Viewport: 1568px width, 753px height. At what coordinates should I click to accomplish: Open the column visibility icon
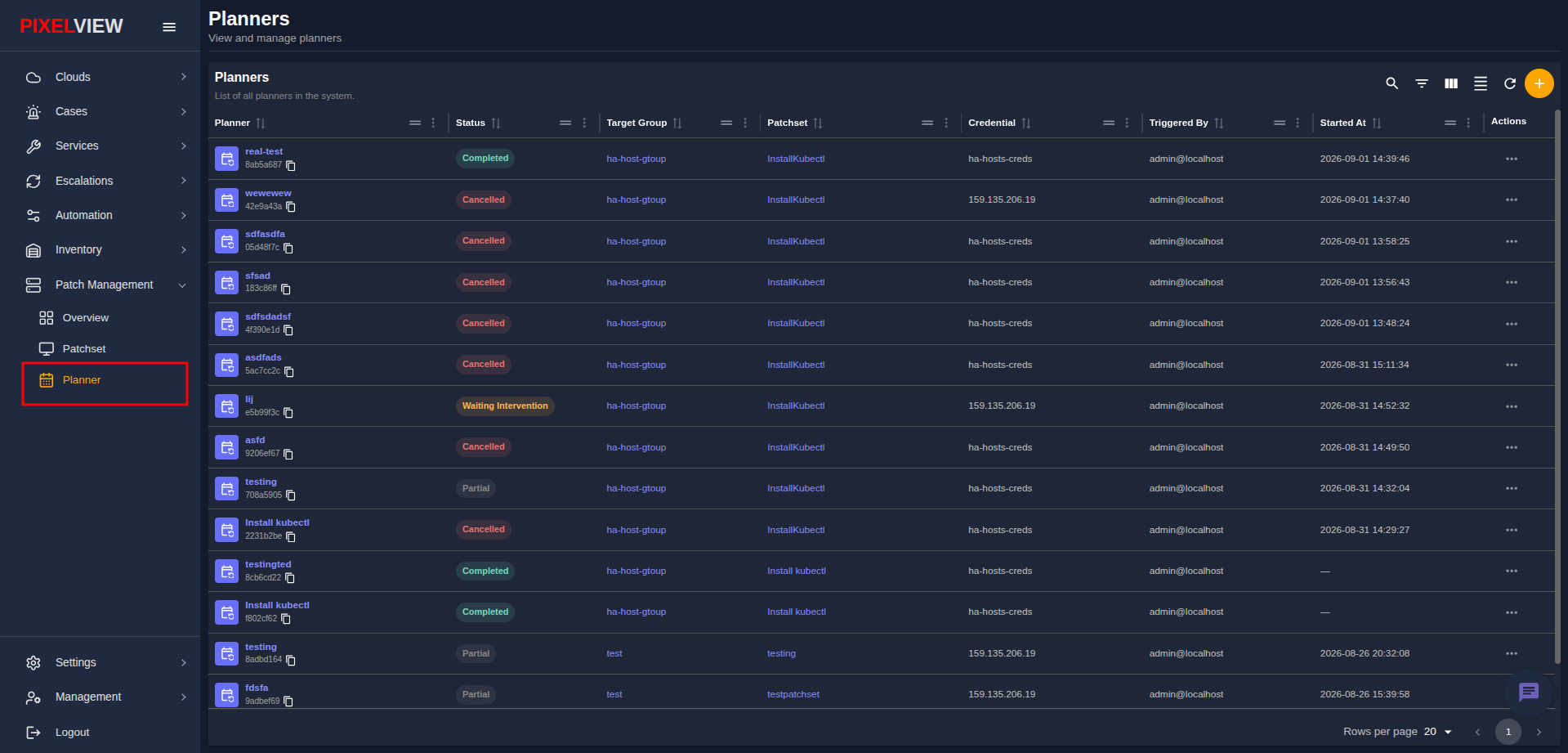[1451, 83]
